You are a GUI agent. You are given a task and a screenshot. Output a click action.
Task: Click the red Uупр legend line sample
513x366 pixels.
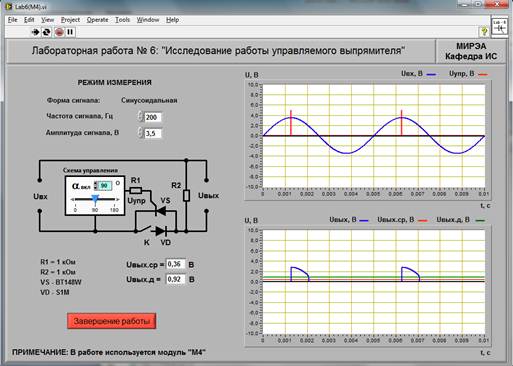coord(483,74)
